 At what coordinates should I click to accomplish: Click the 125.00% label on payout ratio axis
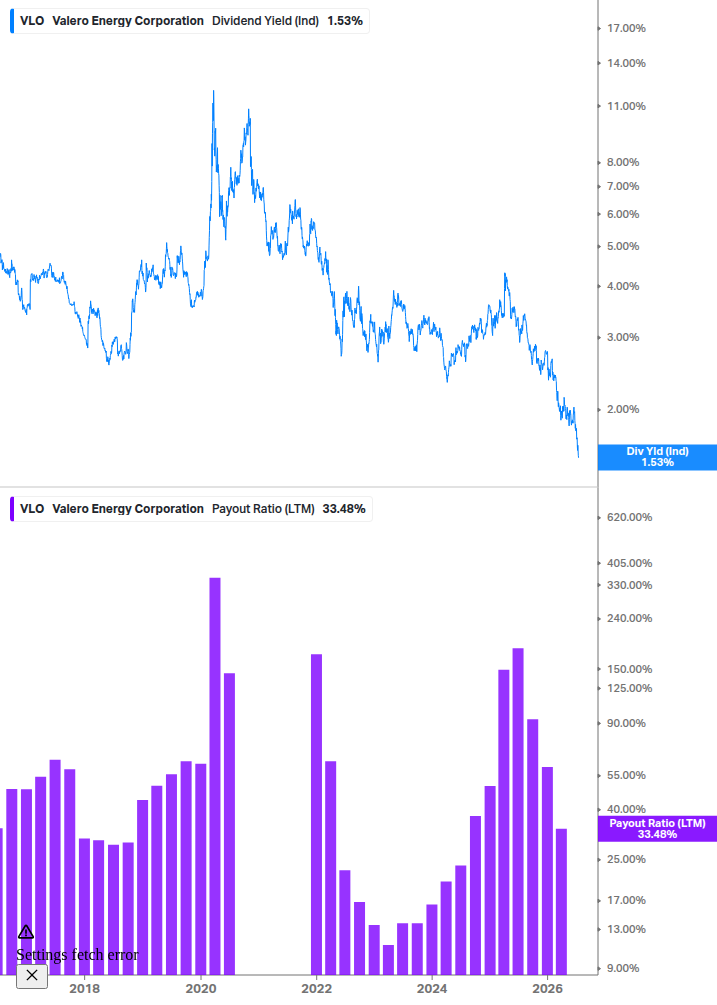coord(629,688)
